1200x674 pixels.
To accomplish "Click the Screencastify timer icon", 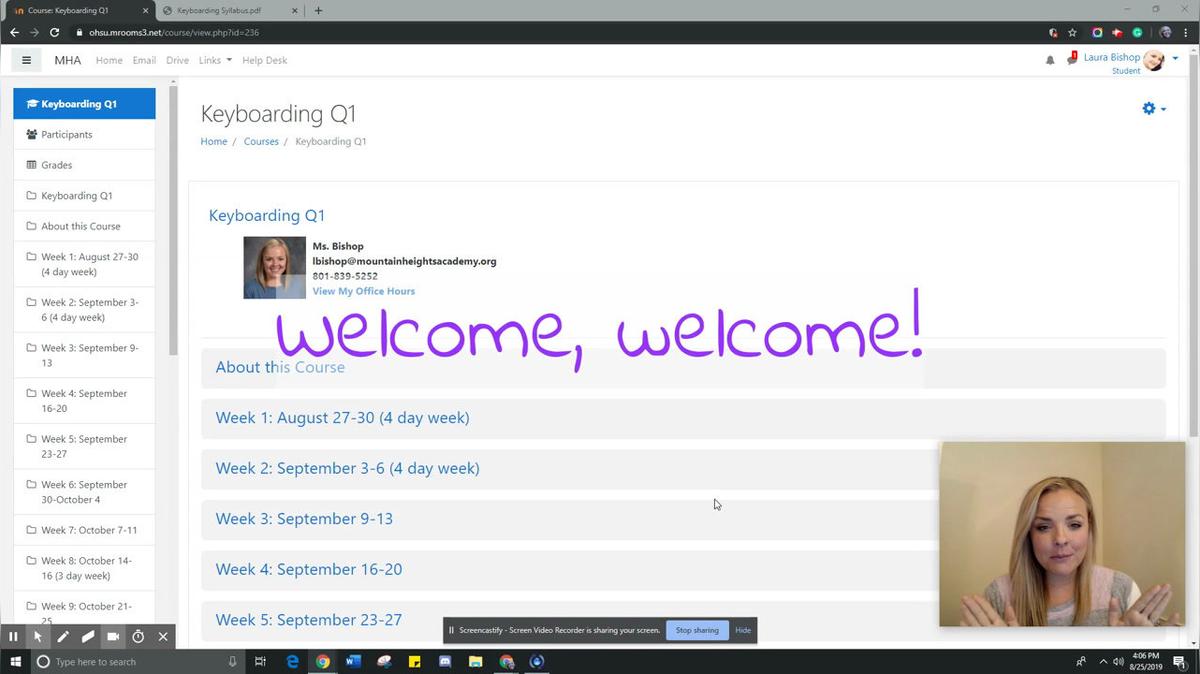I will pyautogui.click(x=138, y=636).
